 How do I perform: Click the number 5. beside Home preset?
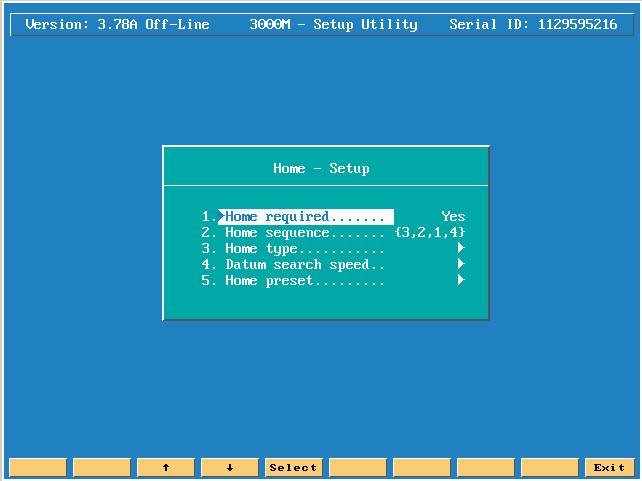[x=209, y=280]
